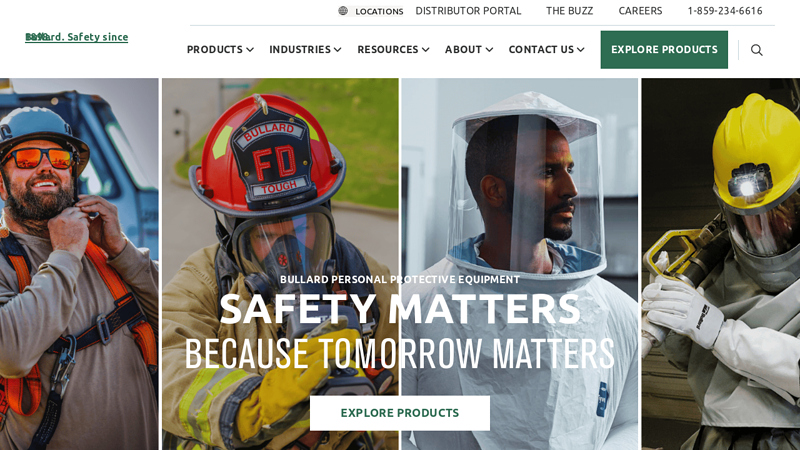Open the About menu chevron

coord(489,49)
